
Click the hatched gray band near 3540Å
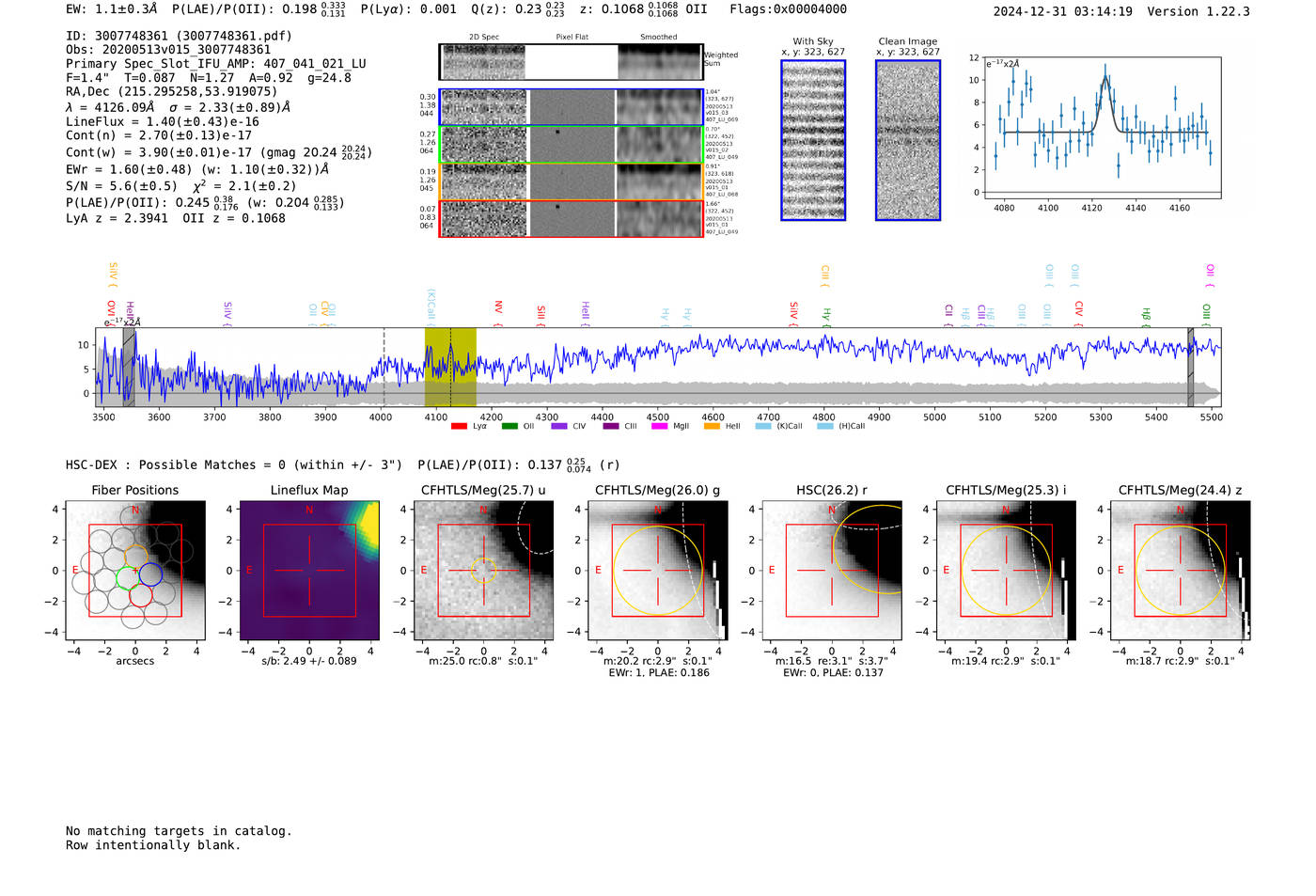pos(129,367)
